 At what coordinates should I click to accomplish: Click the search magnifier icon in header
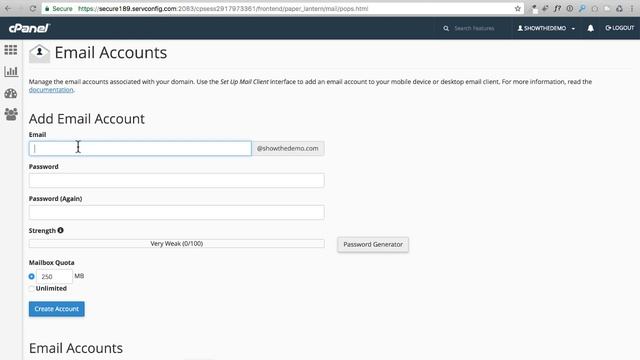click(446, 28)
